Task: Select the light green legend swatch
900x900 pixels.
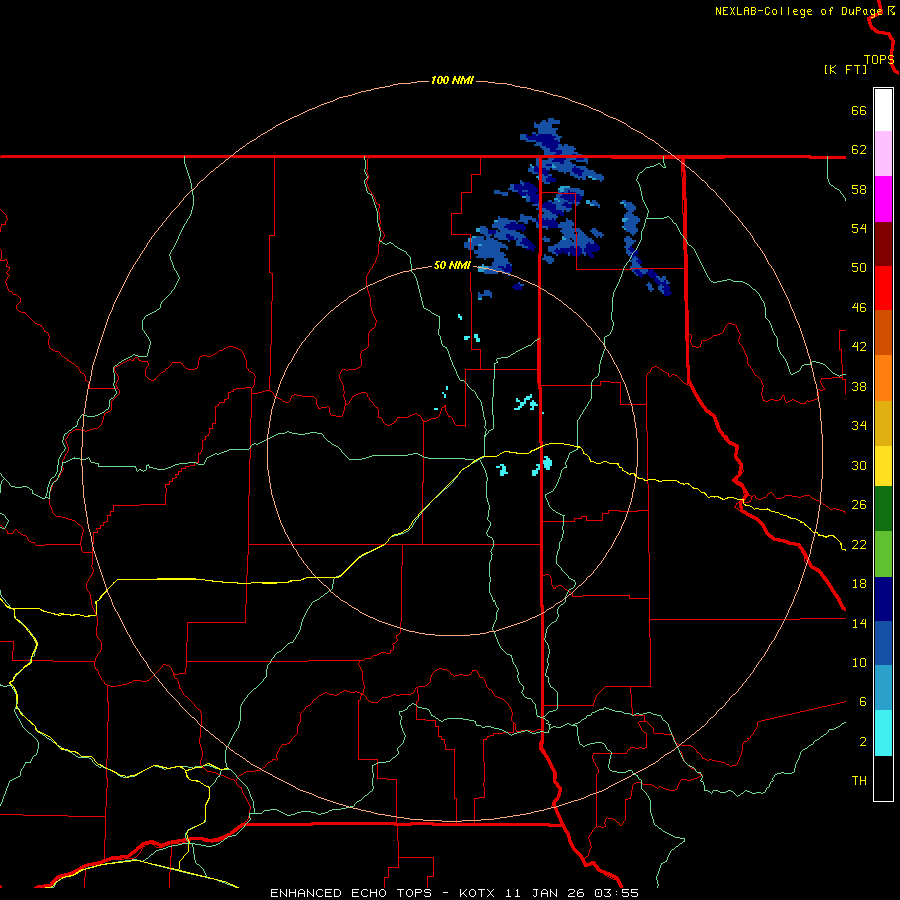Action: click(883, 554)
